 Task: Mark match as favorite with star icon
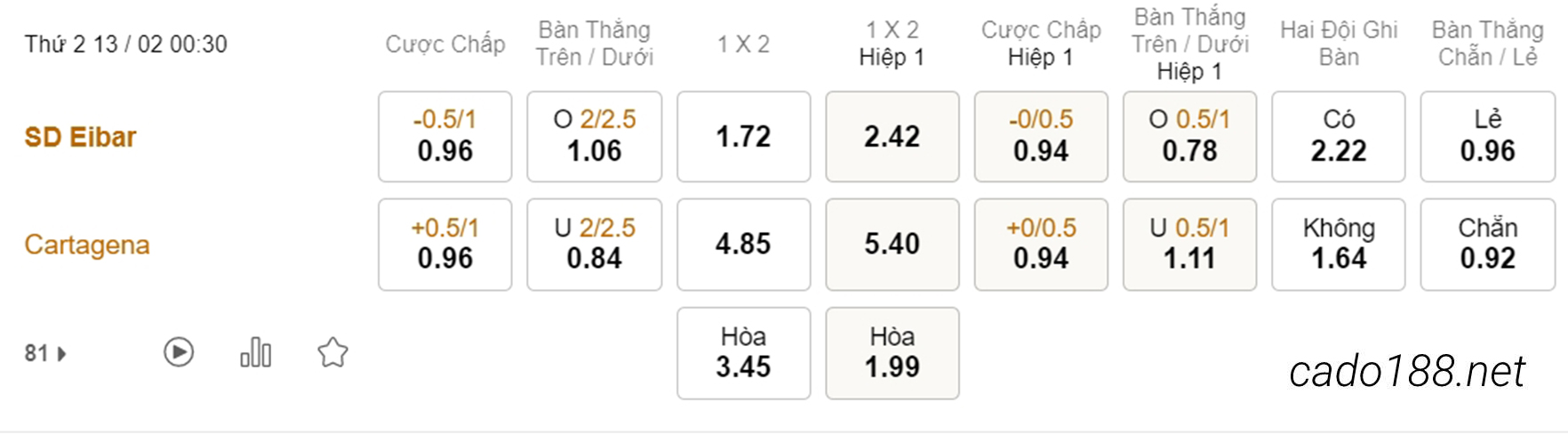pyautogui.click(x=332, y=352)
